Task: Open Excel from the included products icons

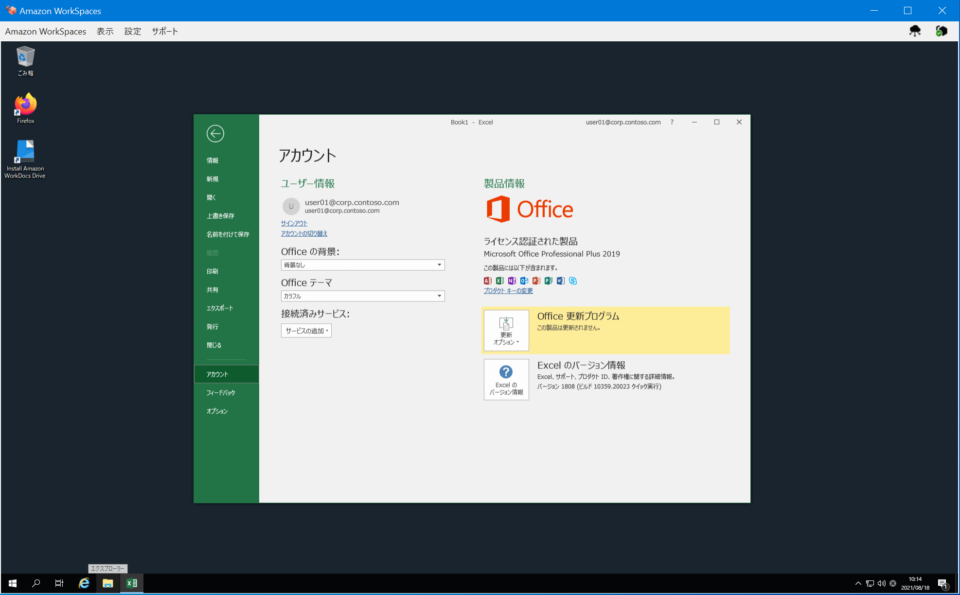Action: tap(499, 281)
